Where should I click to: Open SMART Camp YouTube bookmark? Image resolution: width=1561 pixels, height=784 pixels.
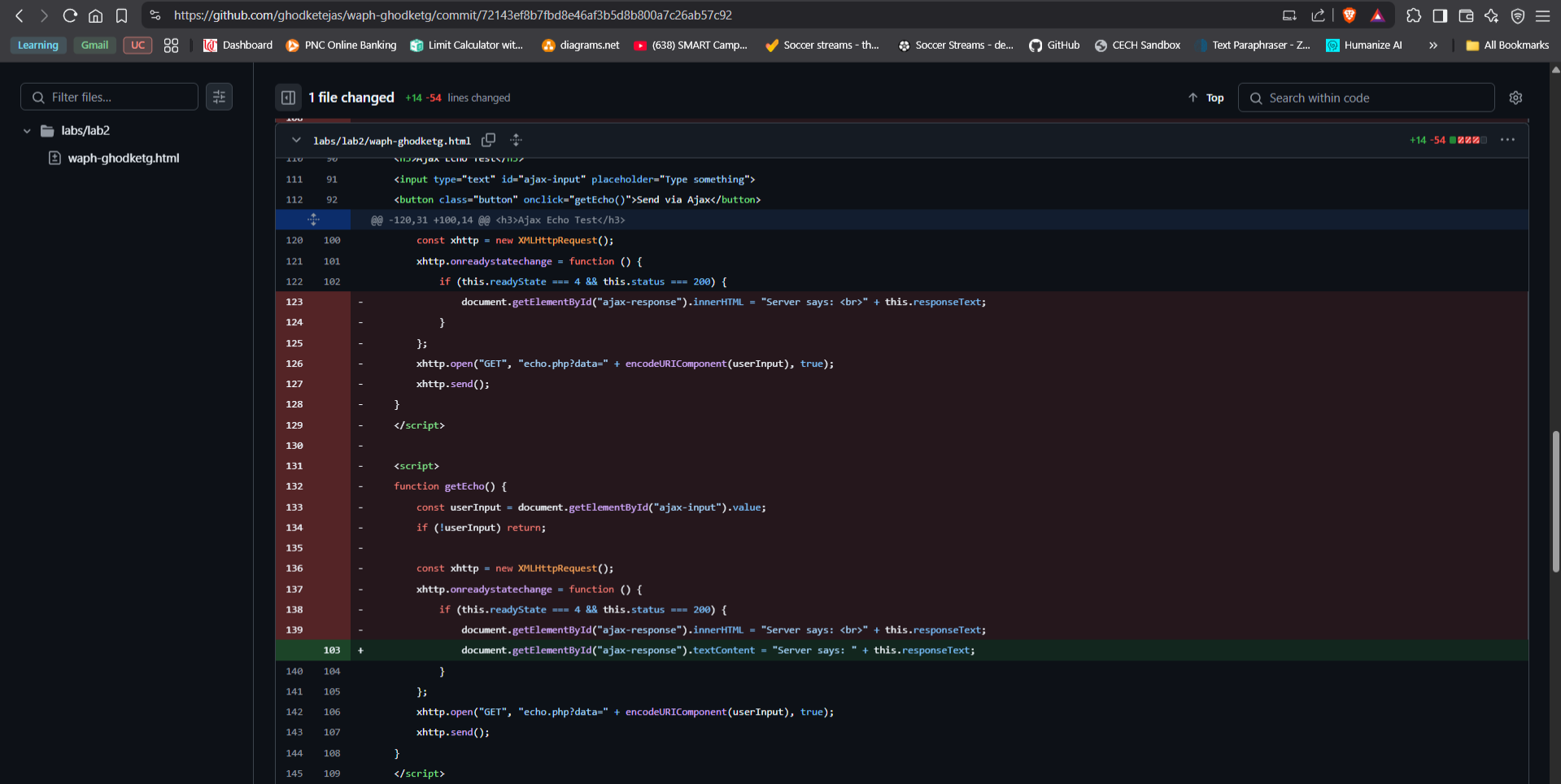pyautogui.click(x=691, y=46)
